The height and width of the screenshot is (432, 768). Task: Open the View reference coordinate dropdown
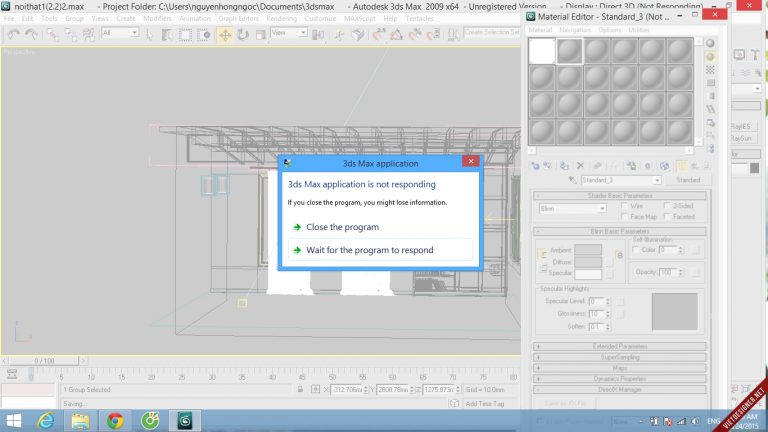(x=289, y=33)
